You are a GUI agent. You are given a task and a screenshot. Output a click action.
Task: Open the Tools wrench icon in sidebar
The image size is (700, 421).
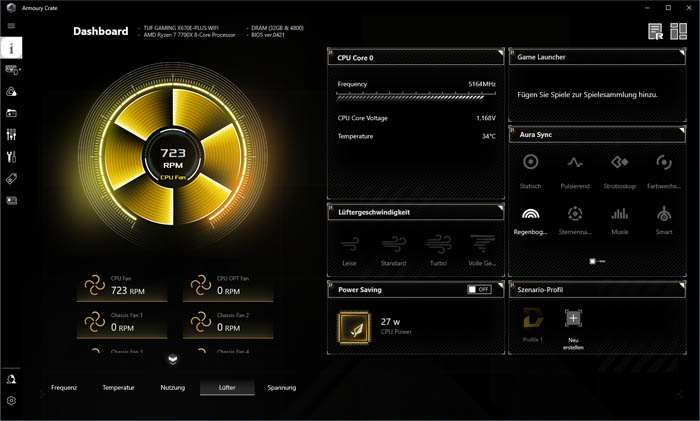(x=11, y=157)
